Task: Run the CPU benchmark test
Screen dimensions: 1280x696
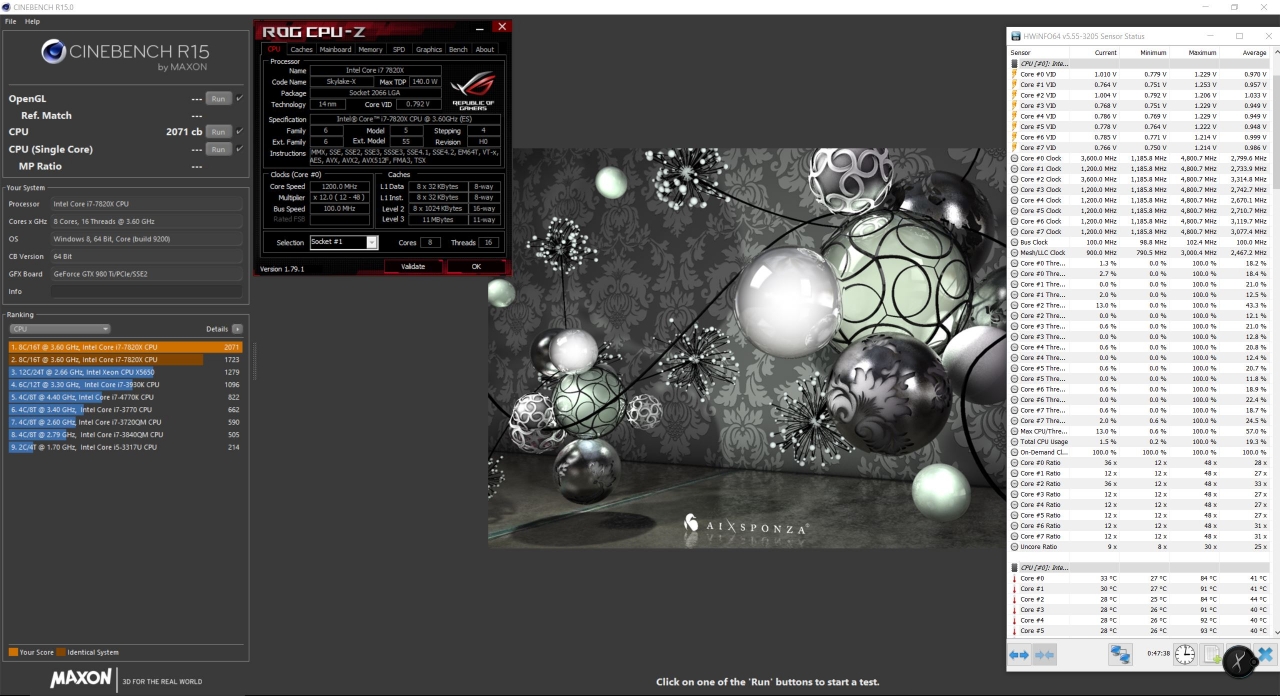Action: coord(218,132)
